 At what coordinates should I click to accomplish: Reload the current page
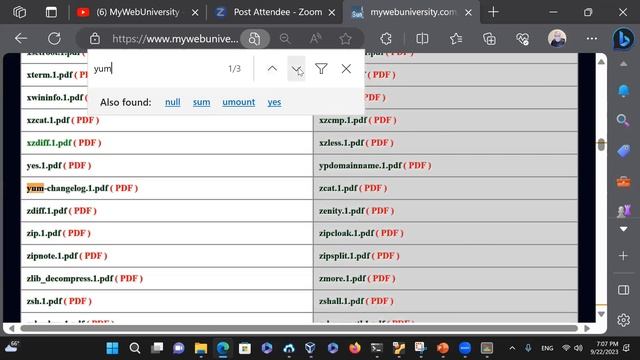pos(54,39)
